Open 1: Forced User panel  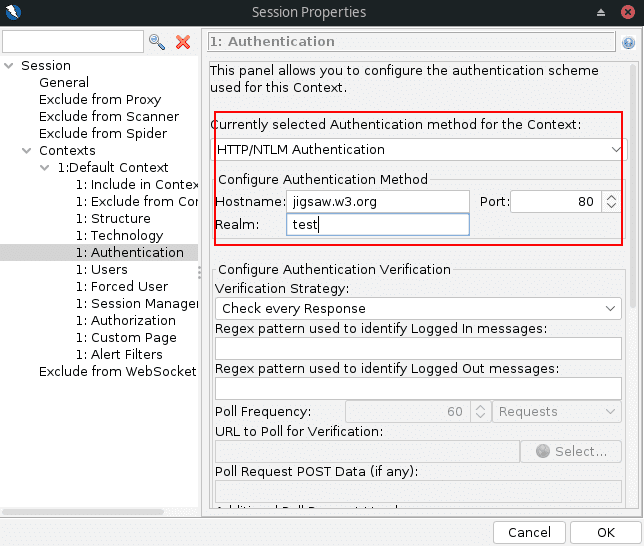(x=122, y=286)
